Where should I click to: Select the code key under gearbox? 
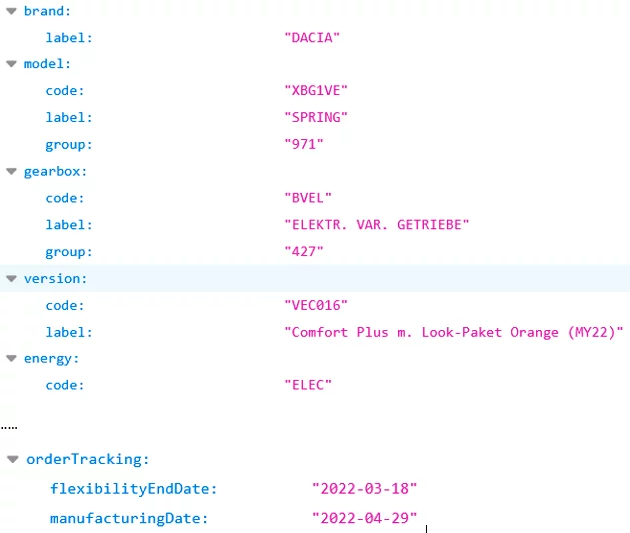coord(65,198)
